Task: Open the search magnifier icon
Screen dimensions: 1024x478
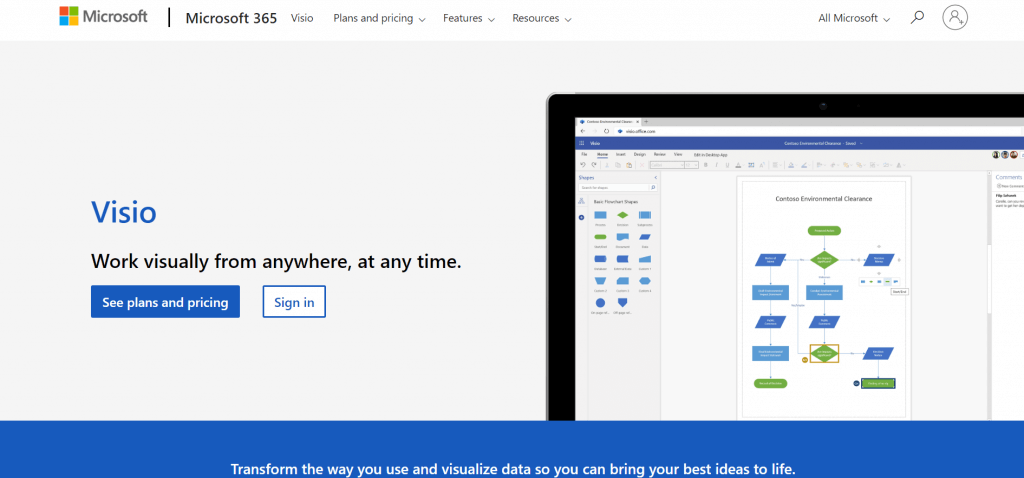Action: coord(918,18)
